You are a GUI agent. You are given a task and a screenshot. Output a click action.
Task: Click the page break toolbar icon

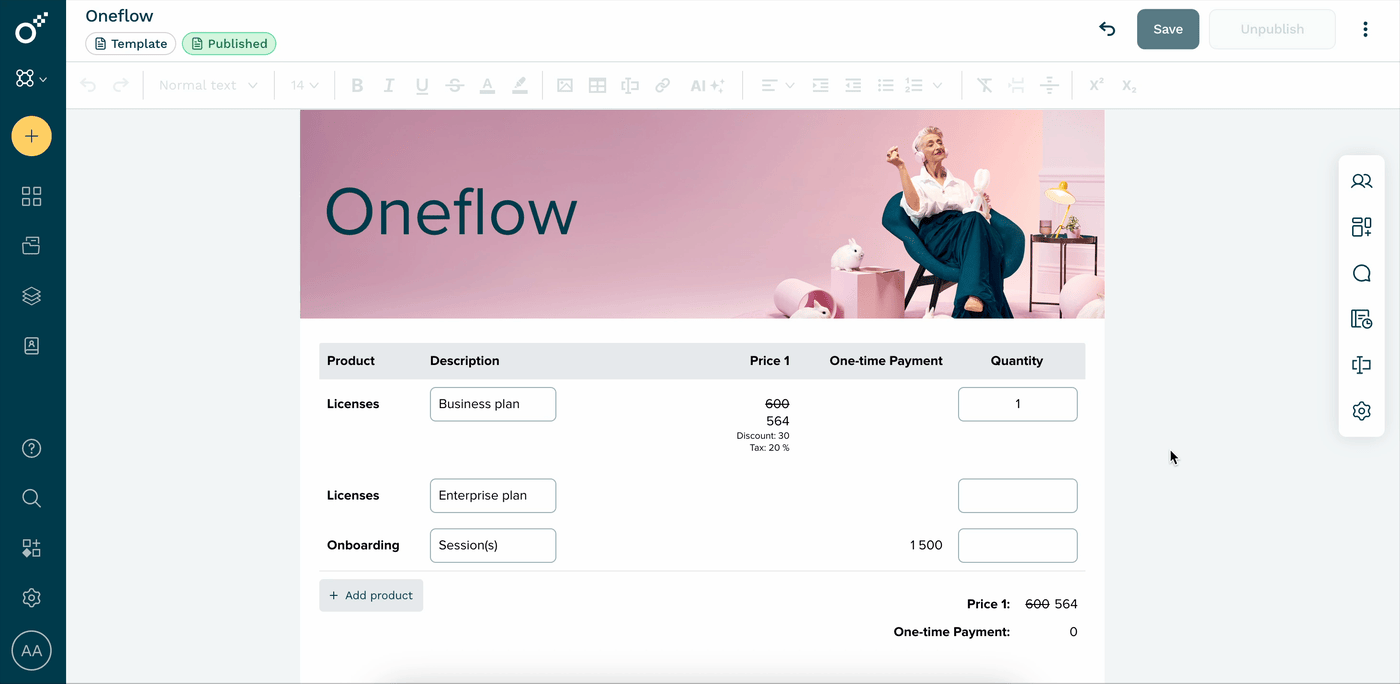point(1016,85)
